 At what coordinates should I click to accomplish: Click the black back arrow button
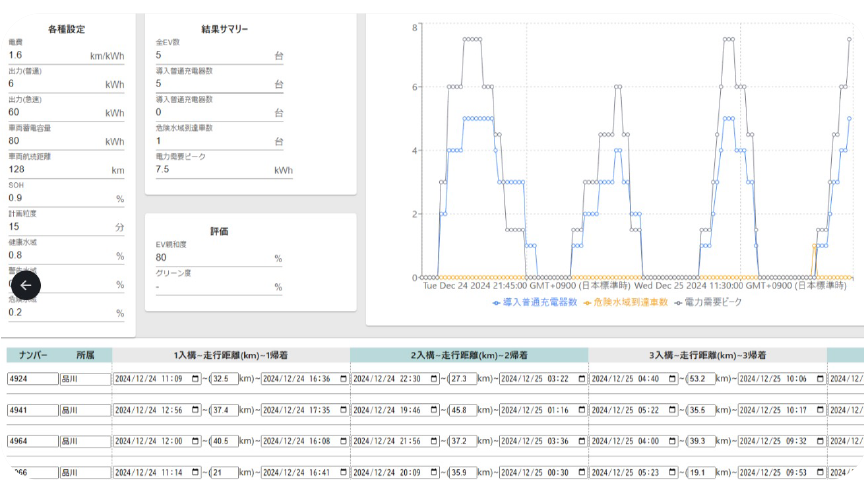[26, 285]
